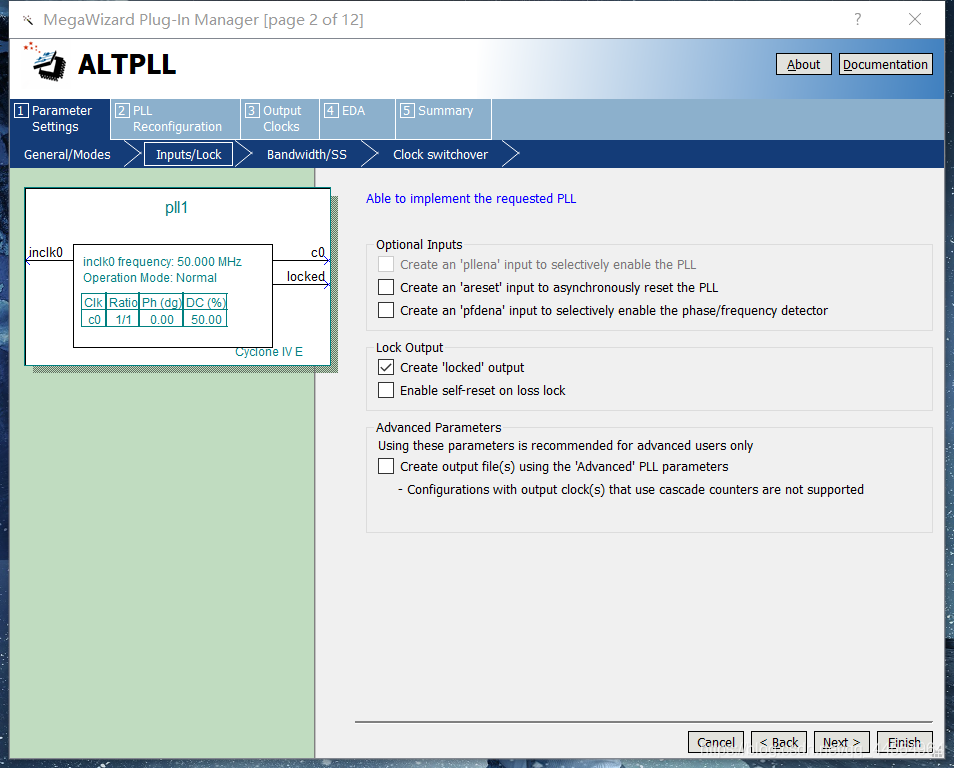Click the Cancel button
This screenshot has width=954, height=768.
pos(716,742)
